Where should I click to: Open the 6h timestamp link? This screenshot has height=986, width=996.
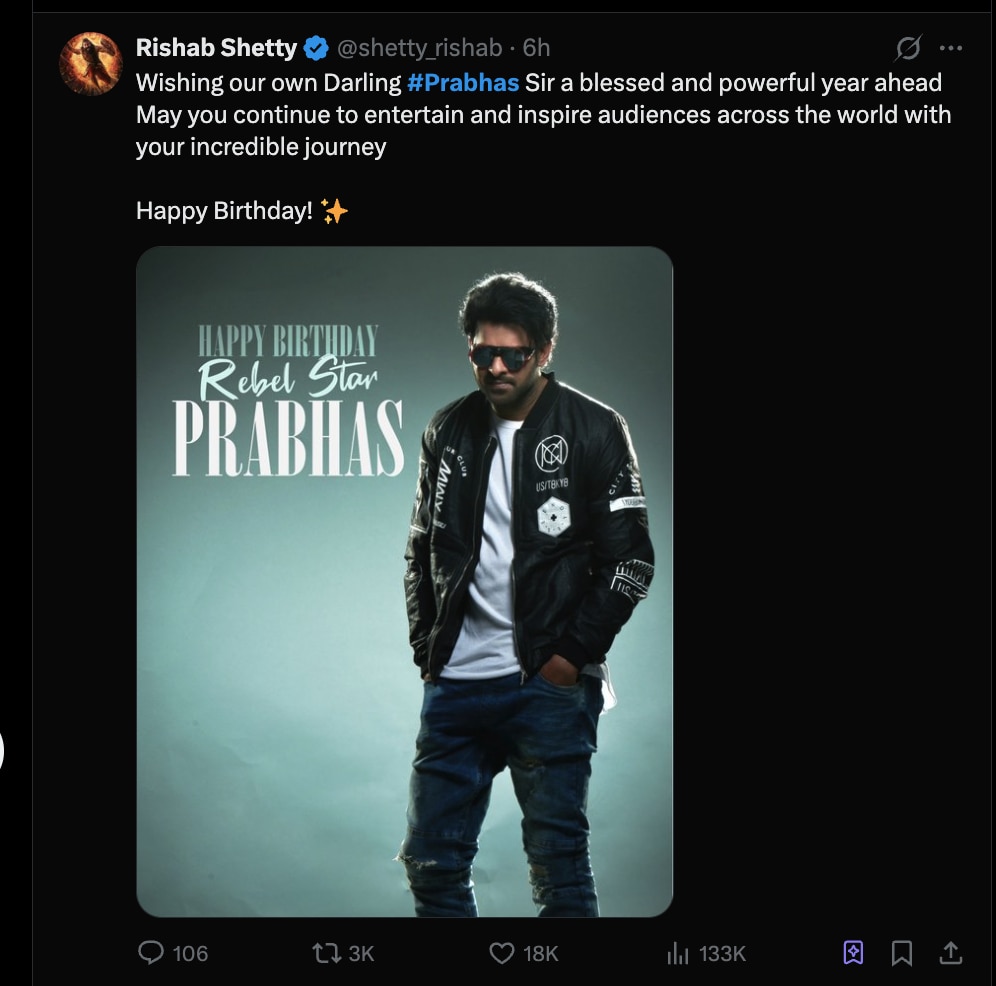[x=537, y=48]
